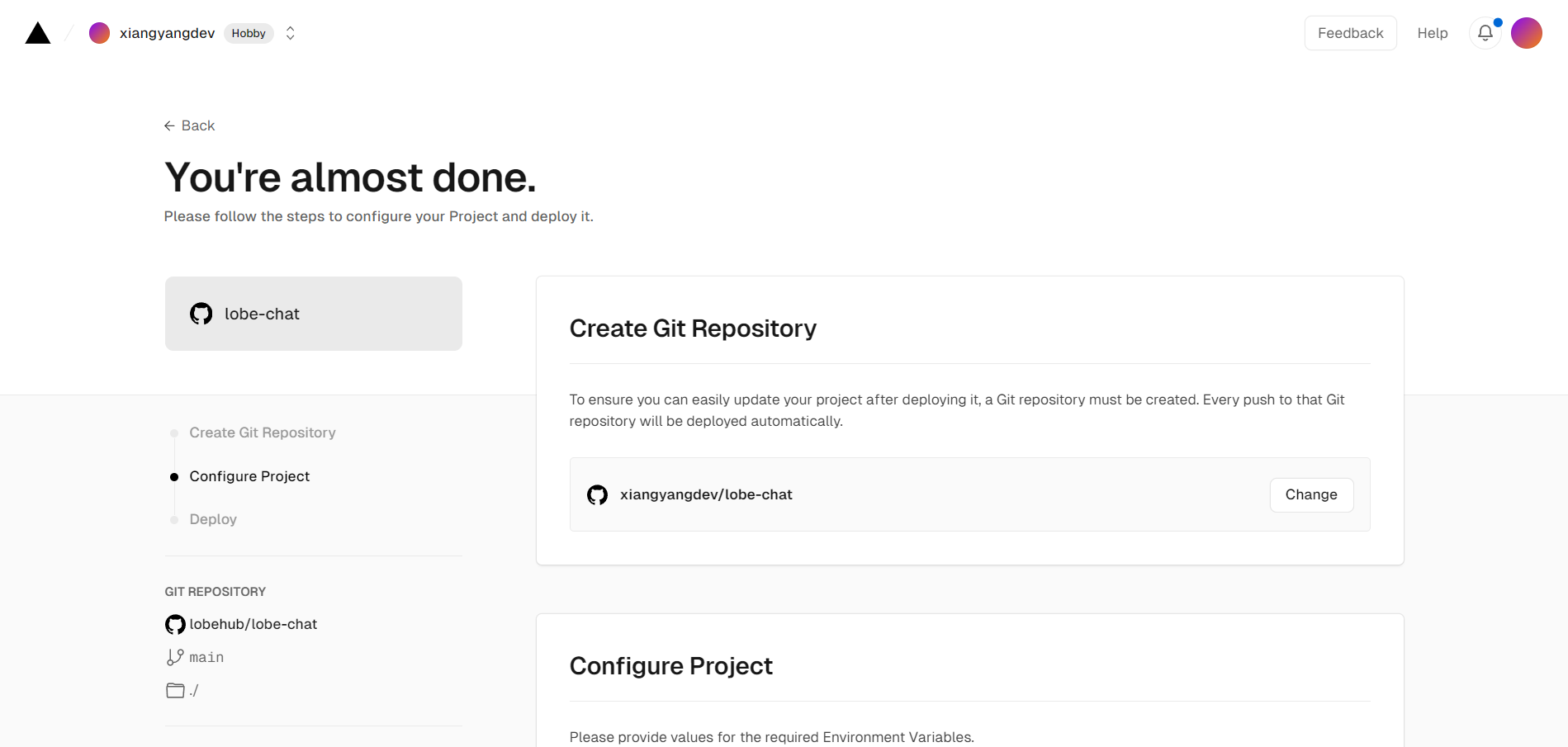This screenshot has height=747, width=1568.
Task: Click the folder icon for root directory
Action: [x=175, y=690]
